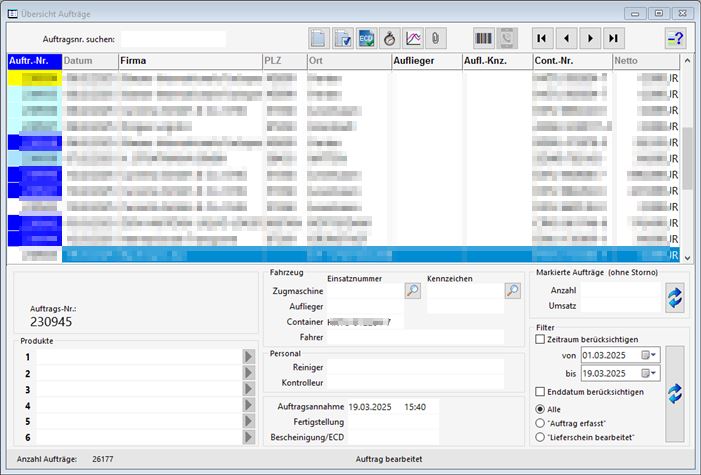Expand product row 1 arrow
Image resolution: width=701 pixels, height=475 pixels.
click(249, 357)
